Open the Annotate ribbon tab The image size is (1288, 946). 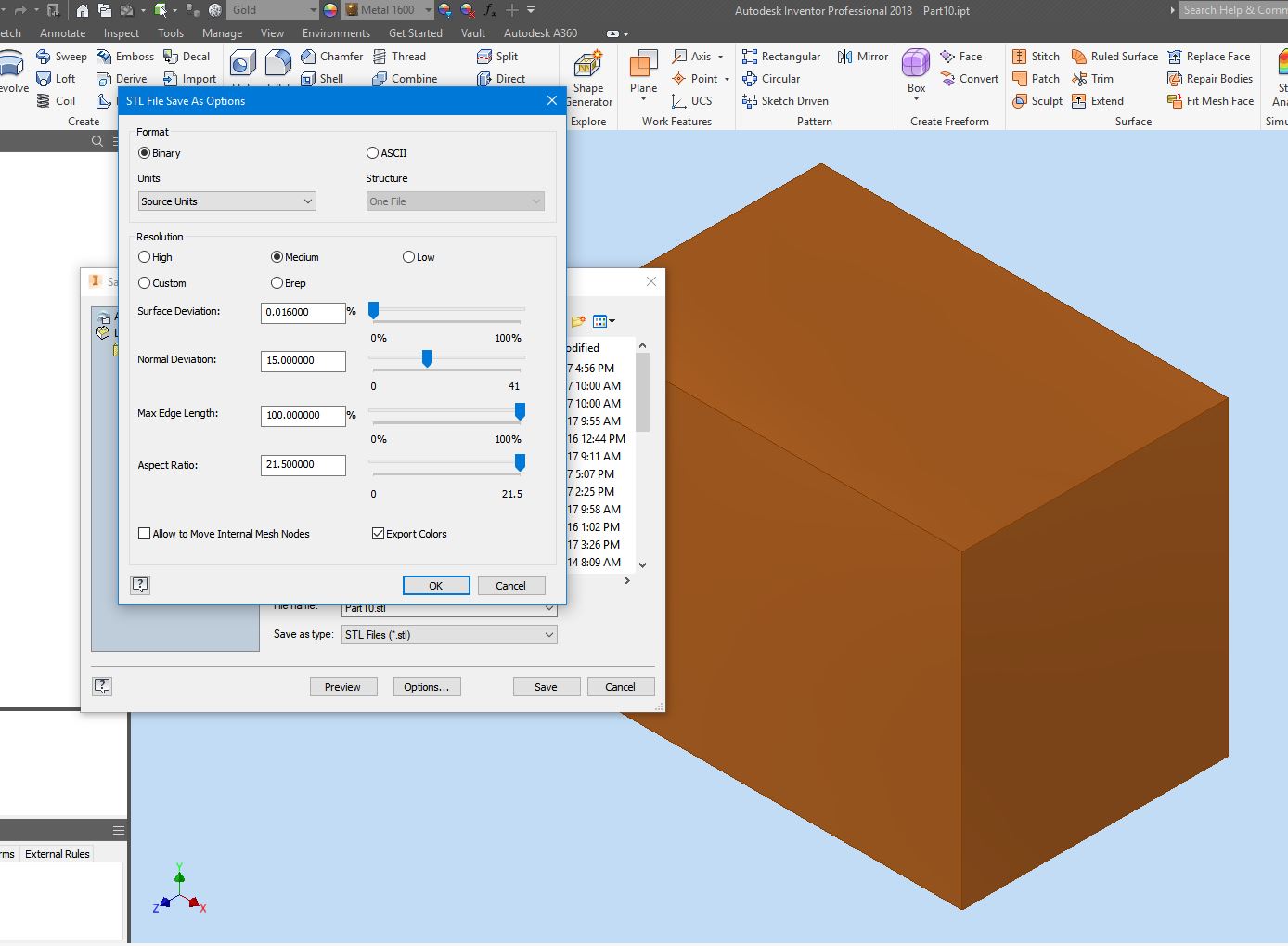click(62, 33)
